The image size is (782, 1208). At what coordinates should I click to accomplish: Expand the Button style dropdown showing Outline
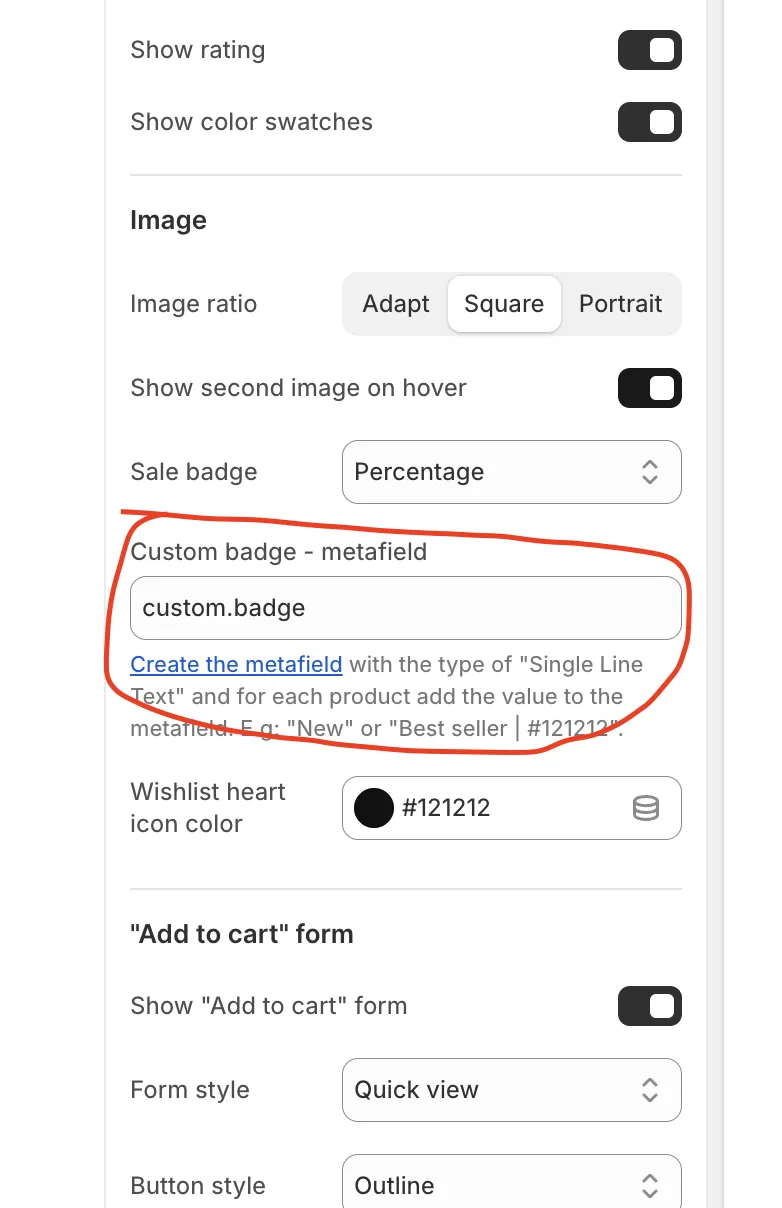point(511,1185)
